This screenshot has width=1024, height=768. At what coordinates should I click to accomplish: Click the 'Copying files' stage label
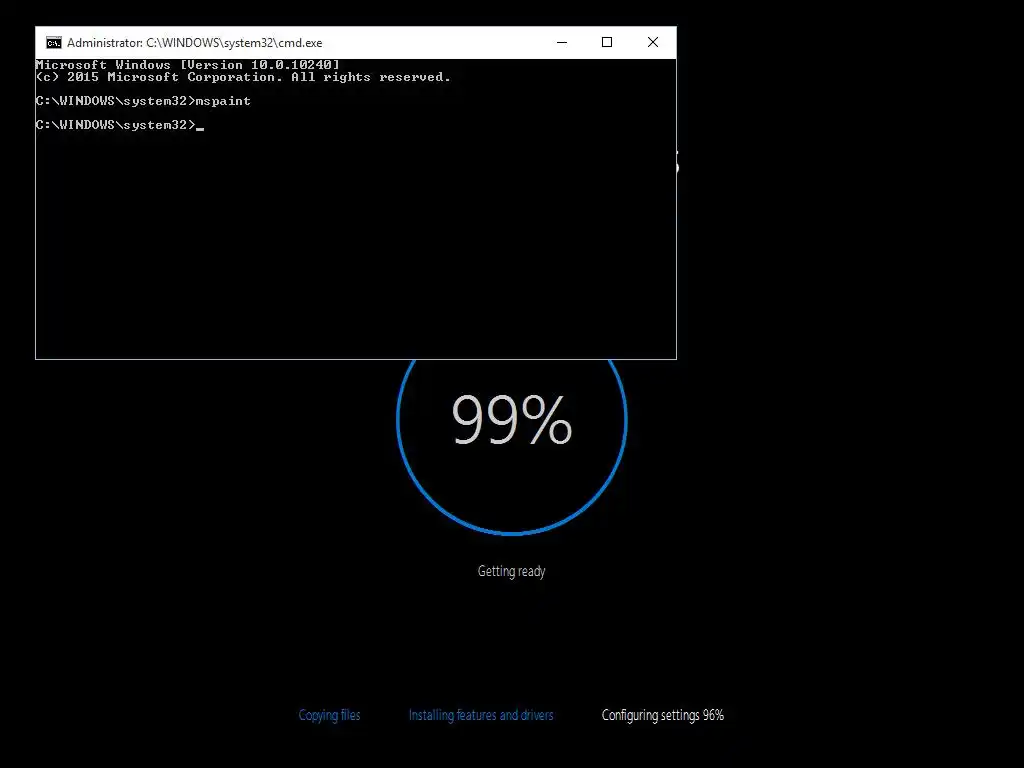[329, 715]
